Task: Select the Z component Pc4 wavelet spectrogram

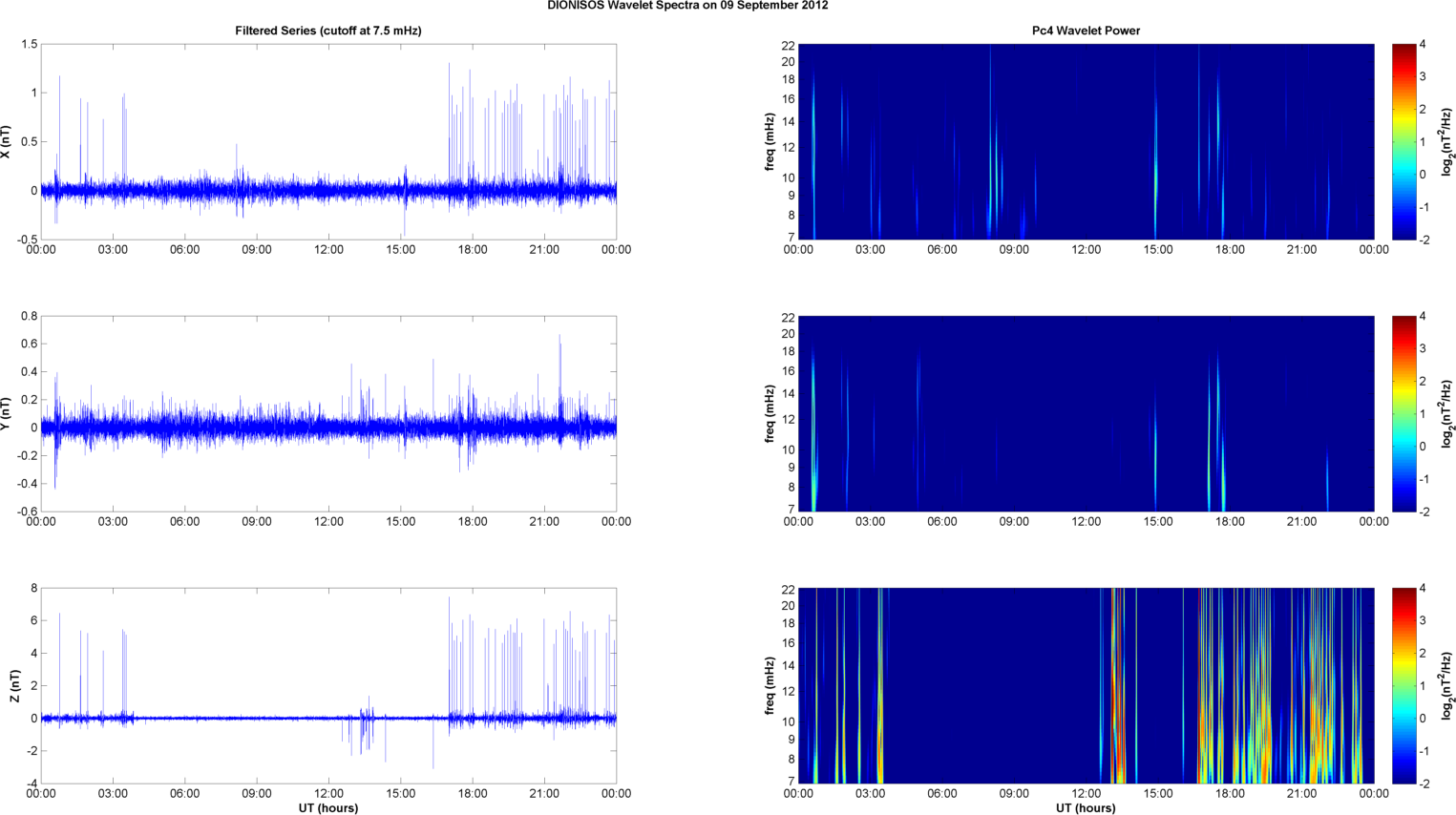Action: point(1086,685)
